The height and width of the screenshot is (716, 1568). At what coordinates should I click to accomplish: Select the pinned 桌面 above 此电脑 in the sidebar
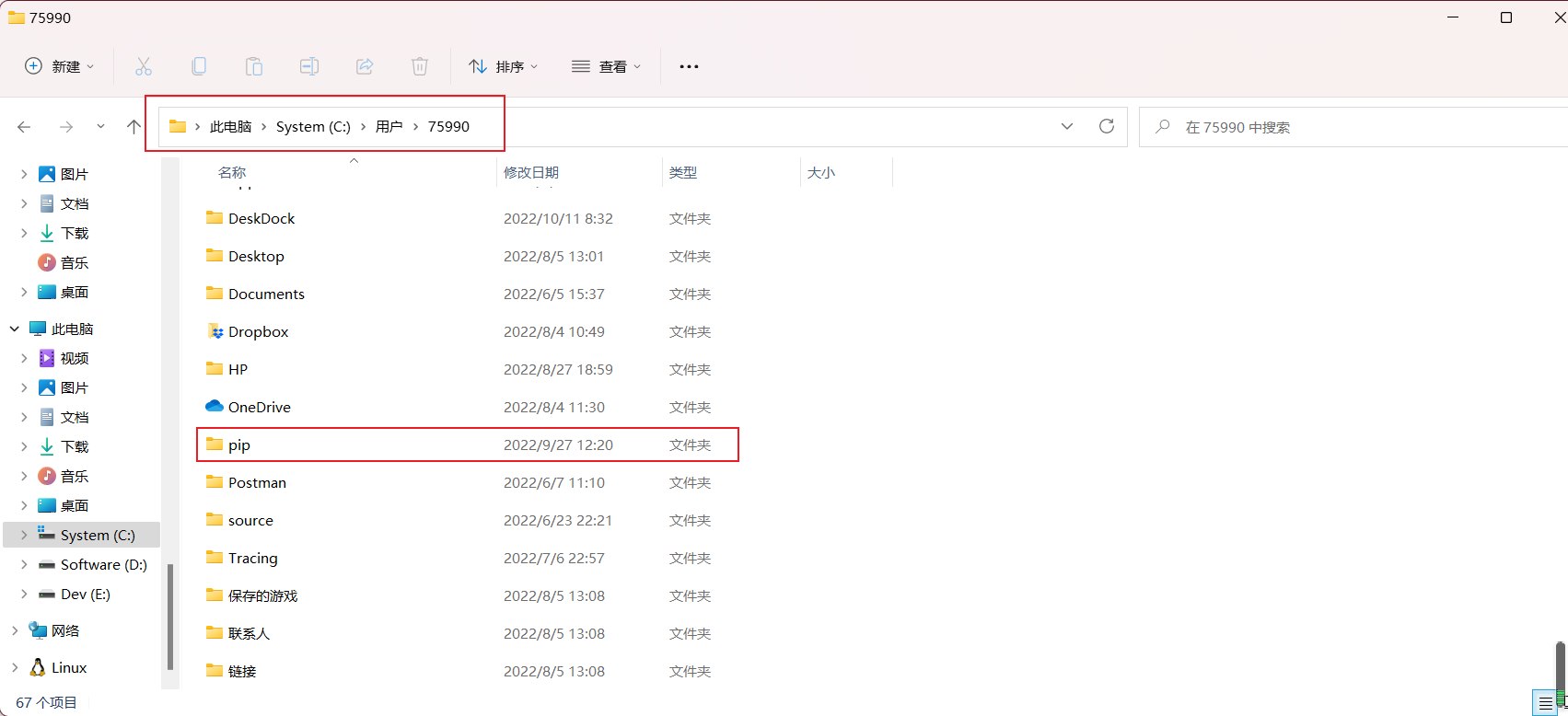click(75, 292)
